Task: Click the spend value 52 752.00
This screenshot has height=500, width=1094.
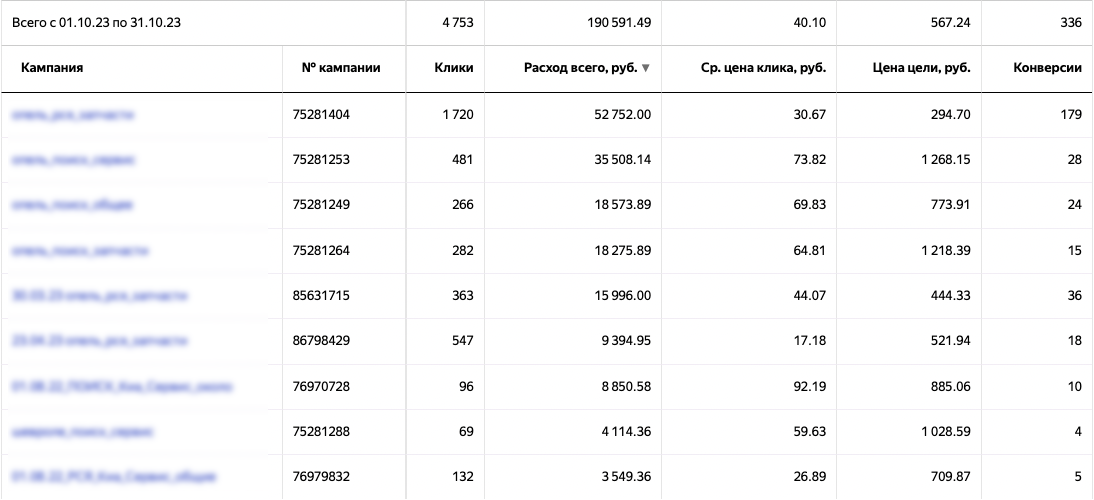Action: pyautogui.click(x=617, y=115)
